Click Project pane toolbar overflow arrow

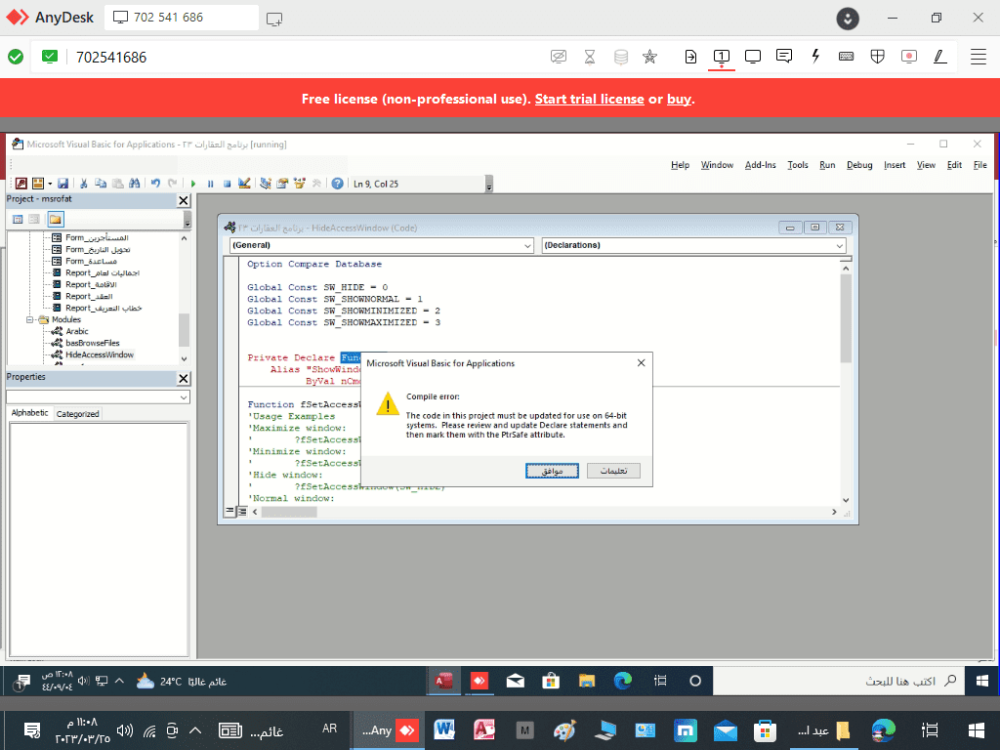(x=187, y=220)
